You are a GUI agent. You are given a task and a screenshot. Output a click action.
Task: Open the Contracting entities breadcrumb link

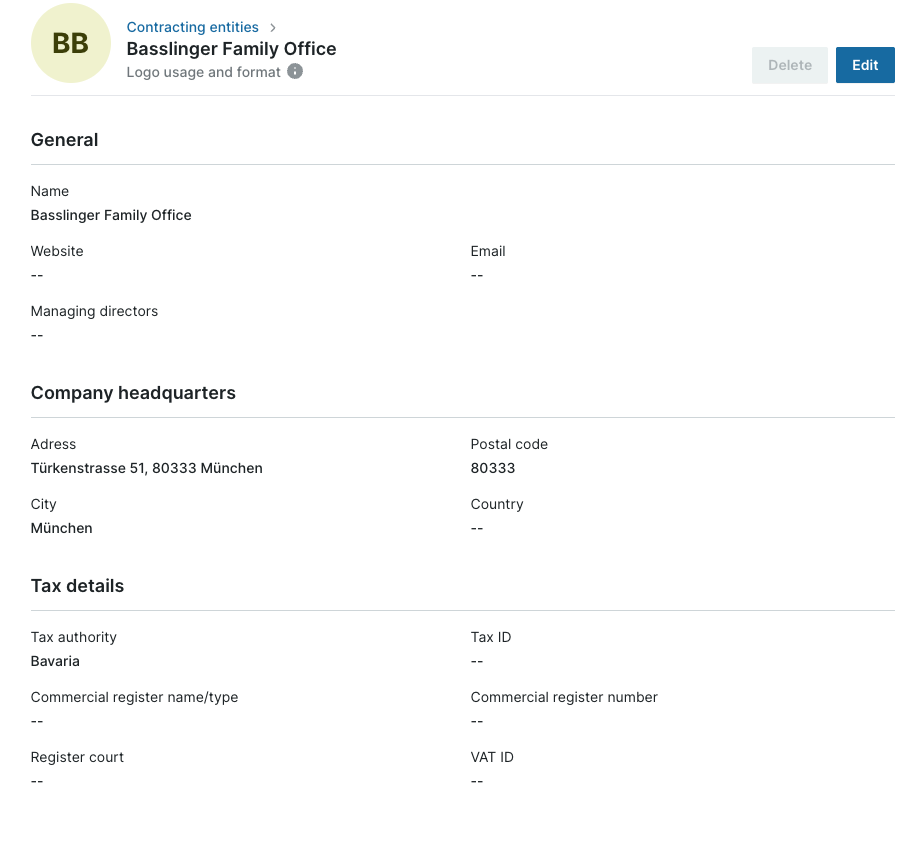pyautogui.click(x=192, y=27)
